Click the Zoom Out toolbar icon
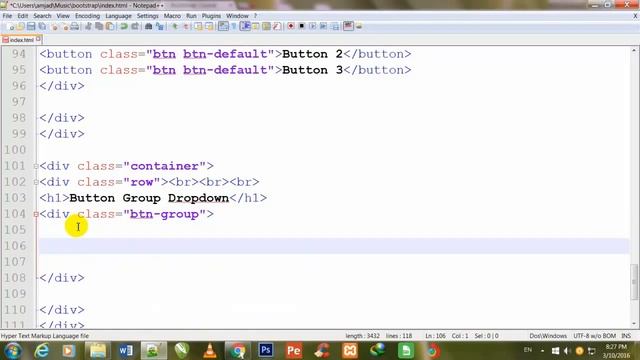Image resolution: width=640 pixels, height=360 pixels. pos(186,27)
